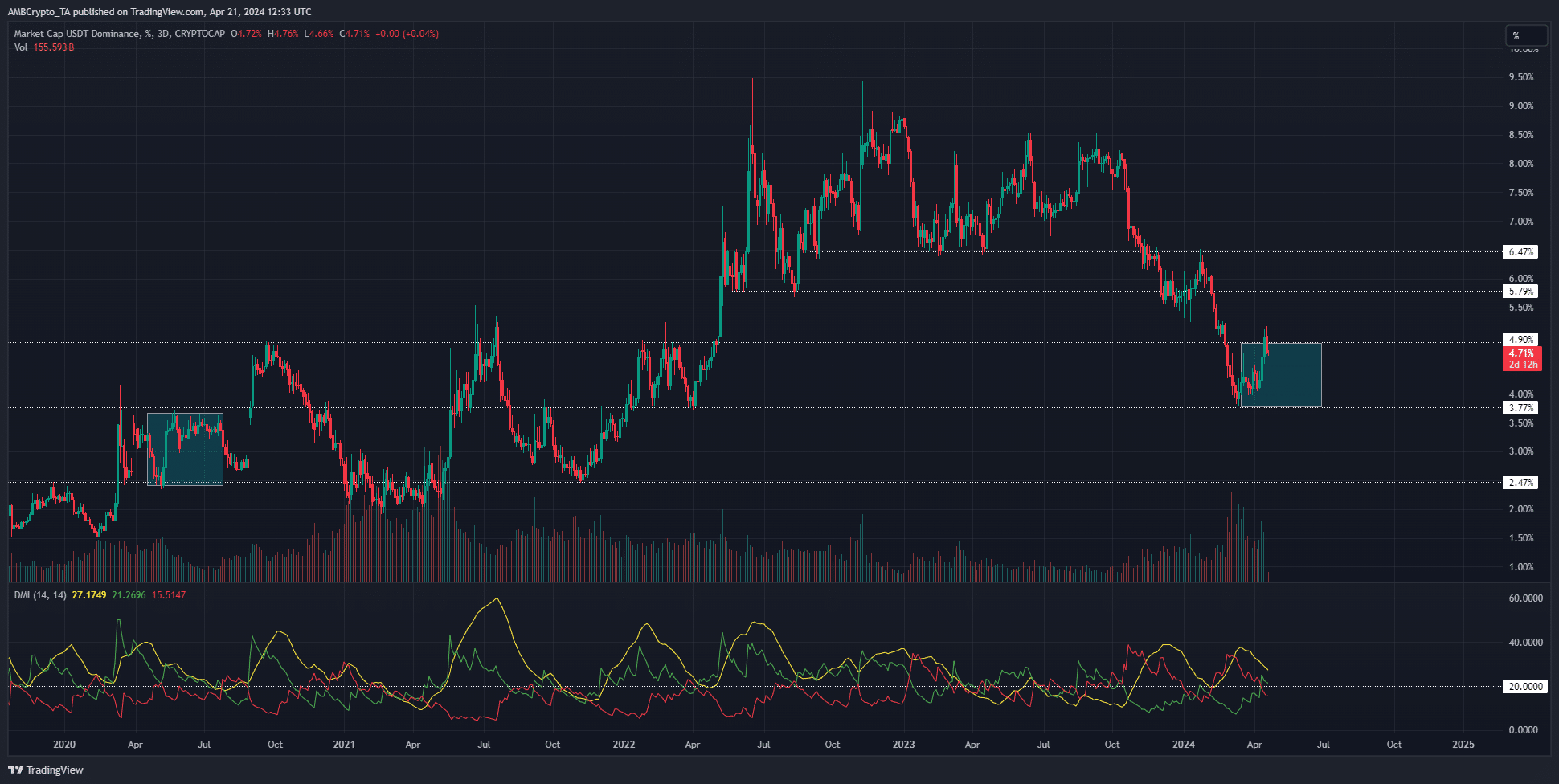
Task: Click the open value O4.72% in legend
Action: tap(246, 34)
